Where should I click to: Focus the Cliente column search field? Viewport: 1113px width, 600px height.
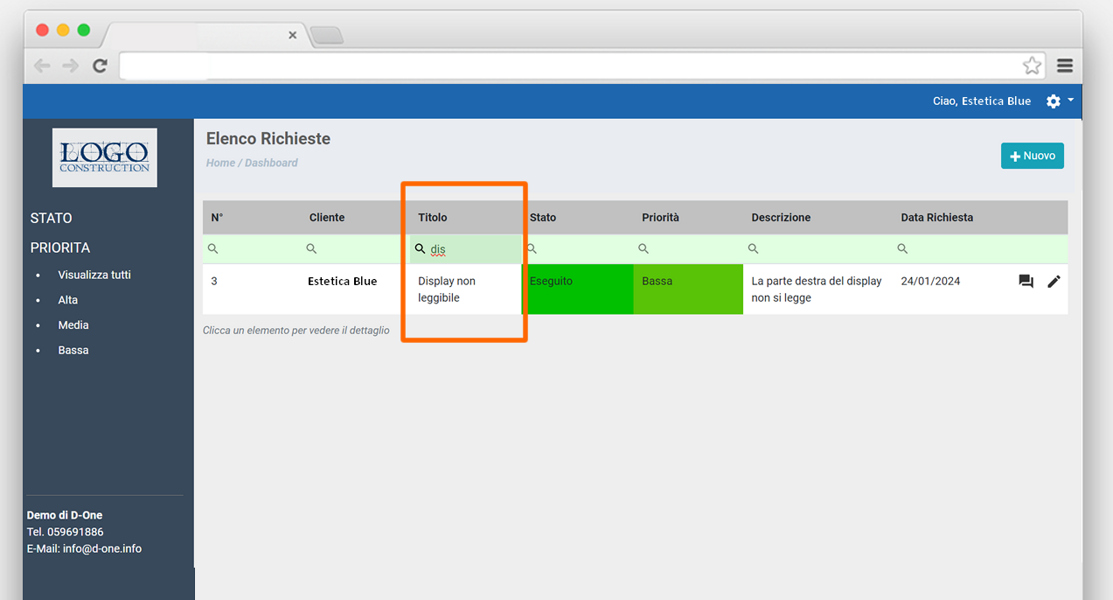355,249
